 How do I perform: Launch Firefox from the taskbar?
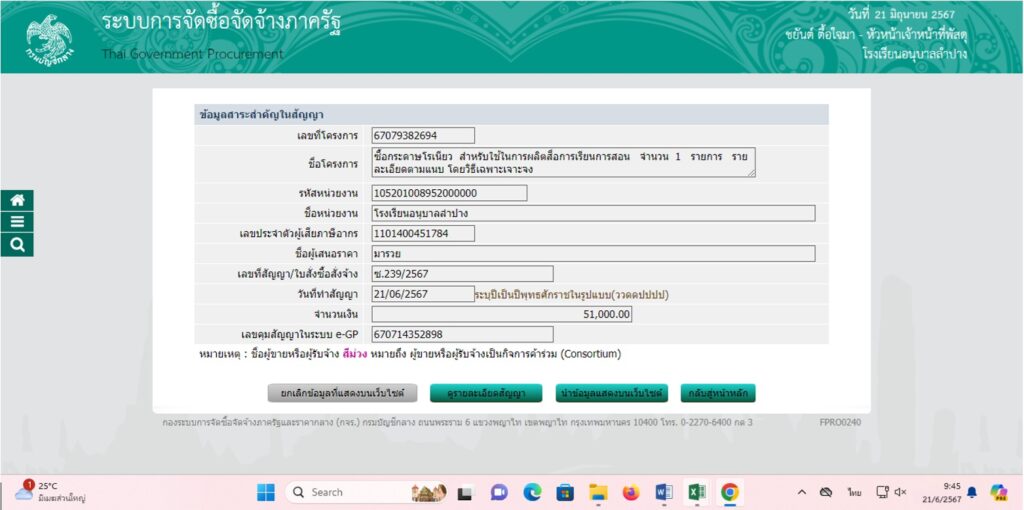click(631, 492)
